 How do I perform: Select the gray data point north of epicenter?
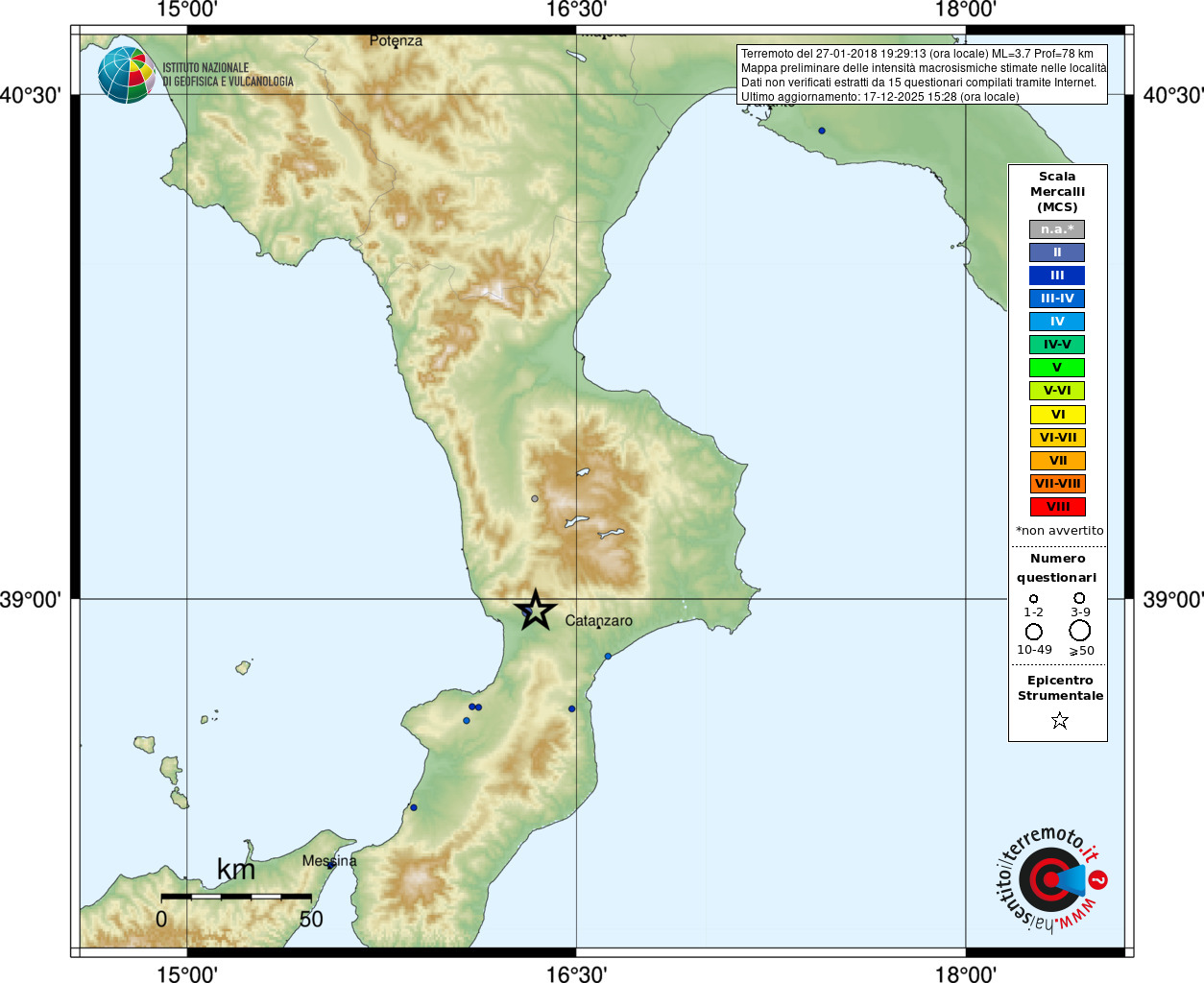click(x=535, y=498)
